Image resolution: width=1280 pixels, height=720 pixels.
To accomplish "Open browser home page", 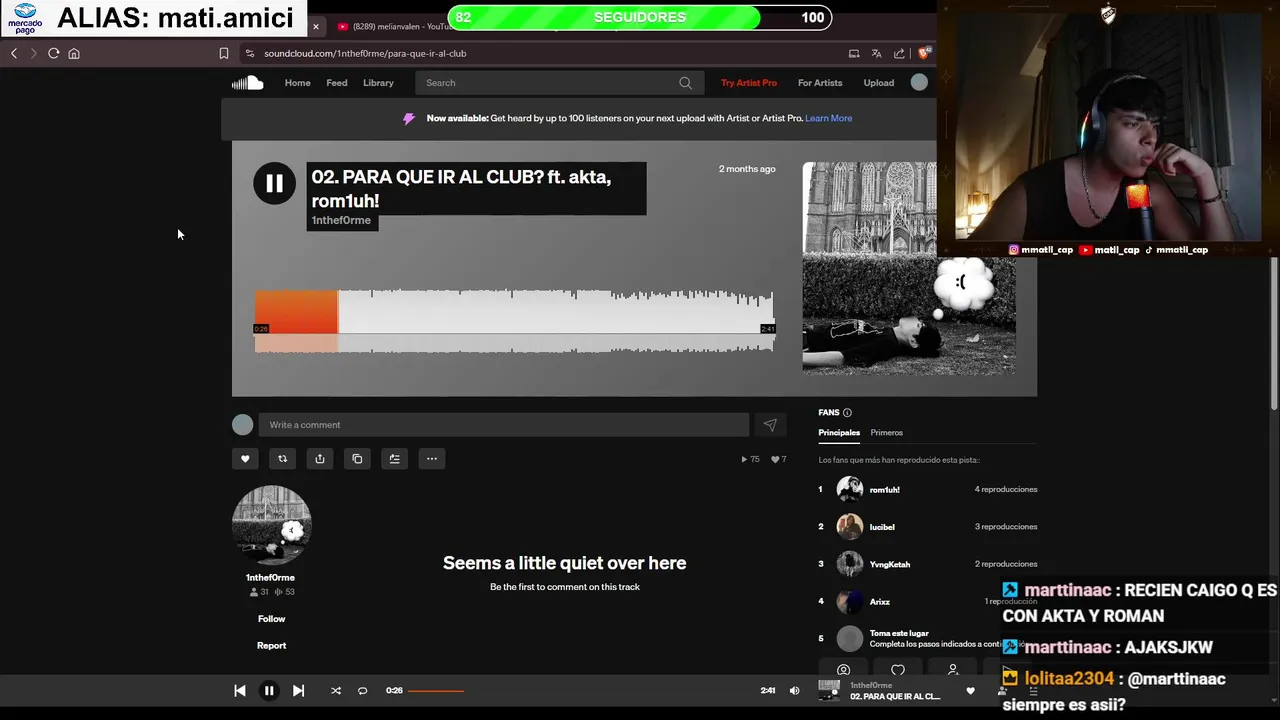I will pyautogui.click(x=74, y=53).
